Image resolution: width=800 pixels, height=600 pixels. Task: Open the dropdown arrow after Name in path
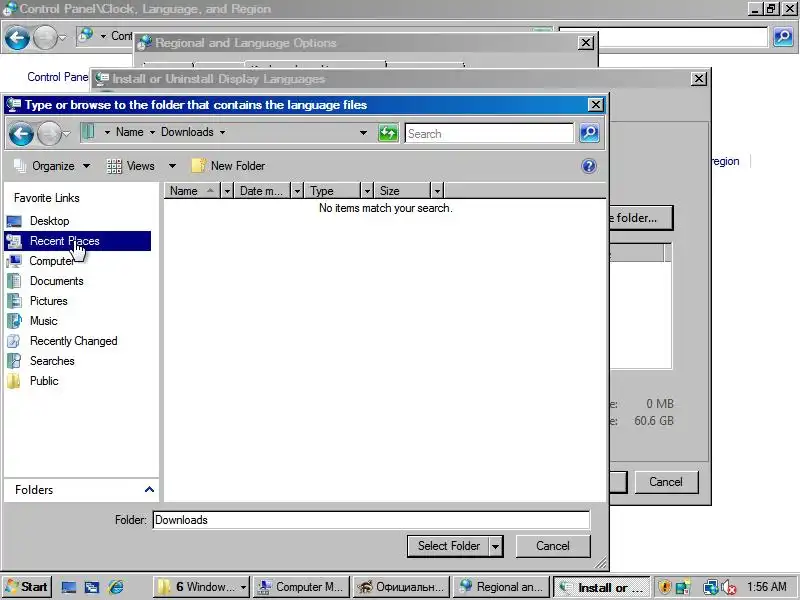point(152,132)
